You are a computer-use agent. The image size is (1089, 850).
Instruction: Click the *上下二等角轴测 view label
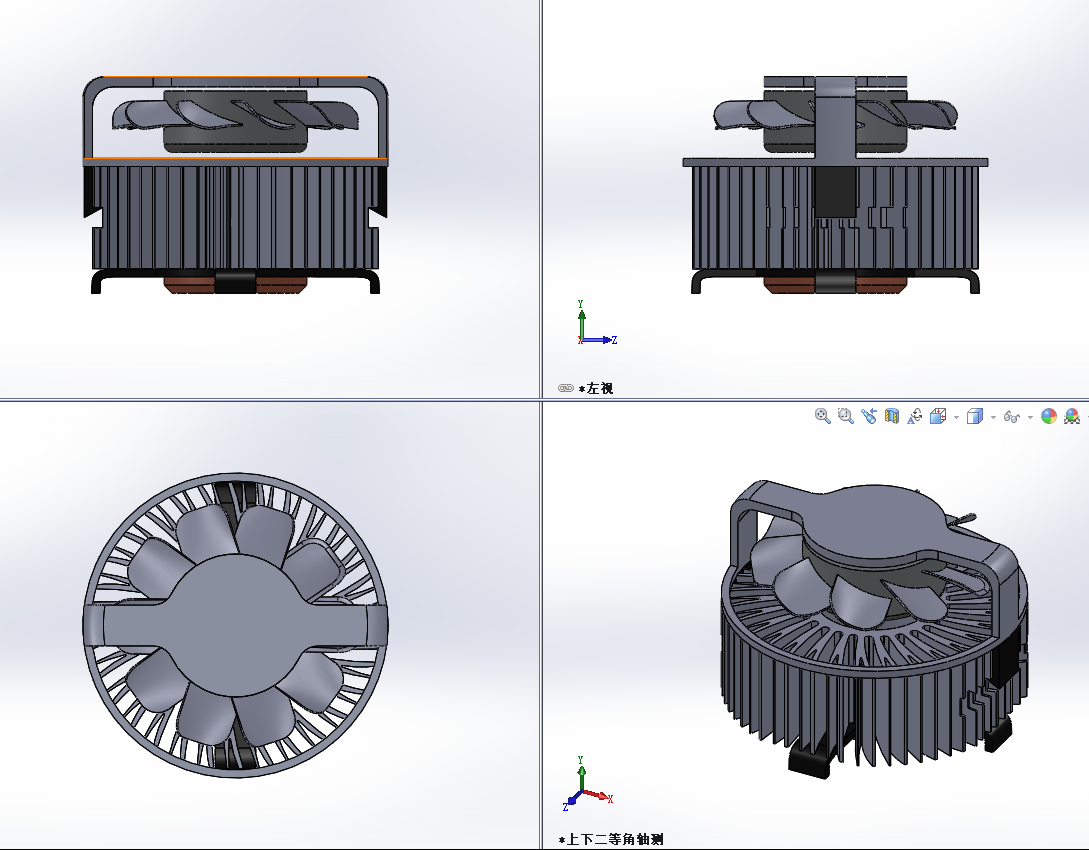[x=611, y=839]
